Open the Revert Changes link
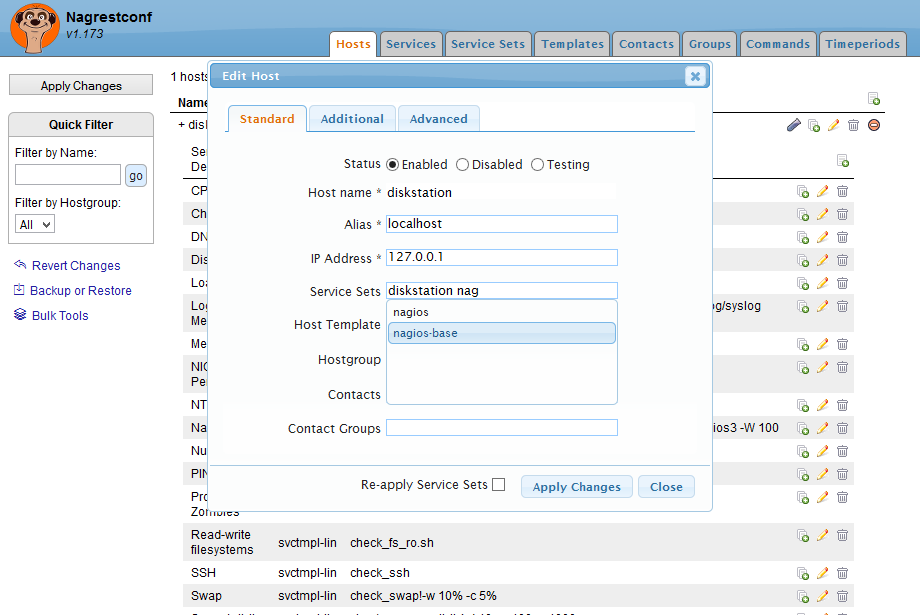 coord(76,266)
